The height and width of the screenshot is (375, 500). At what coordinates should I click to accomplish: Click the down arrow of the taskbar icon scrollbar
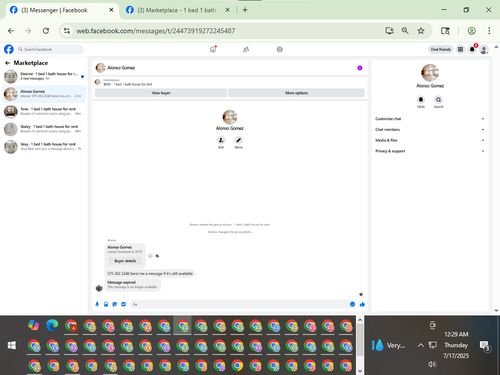[360, 371]
